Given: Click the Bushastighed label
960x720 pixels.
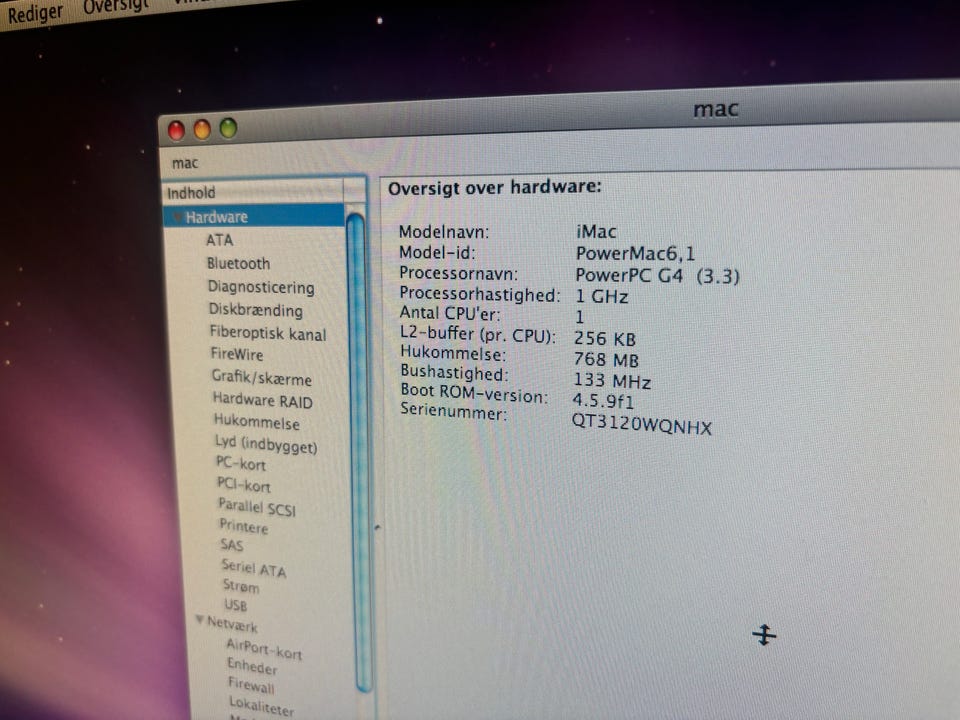Looking at the screenshot, I should coord(454,372).
